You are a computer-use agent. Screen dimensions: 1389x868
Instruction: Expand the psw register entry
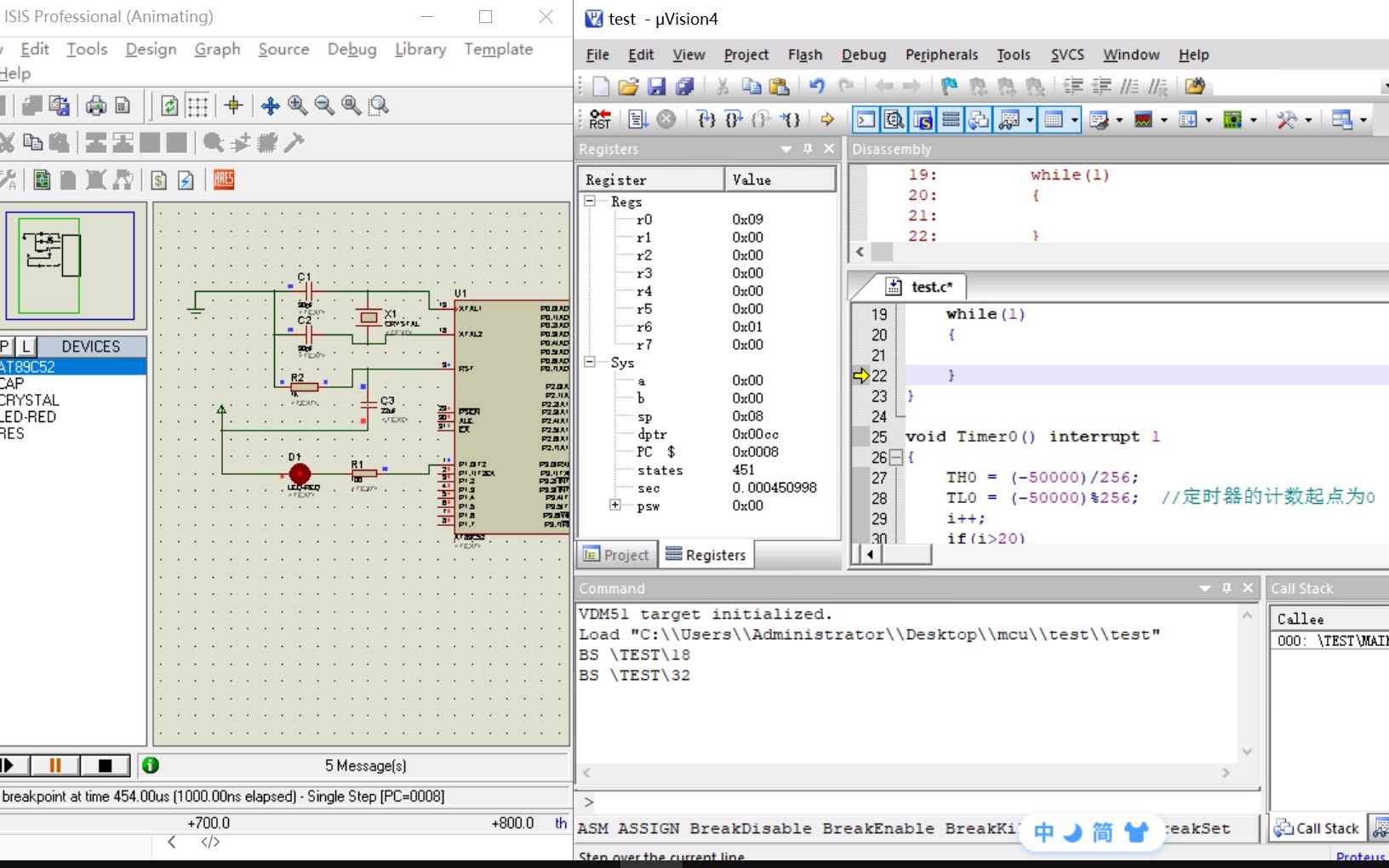click(615, 505)
